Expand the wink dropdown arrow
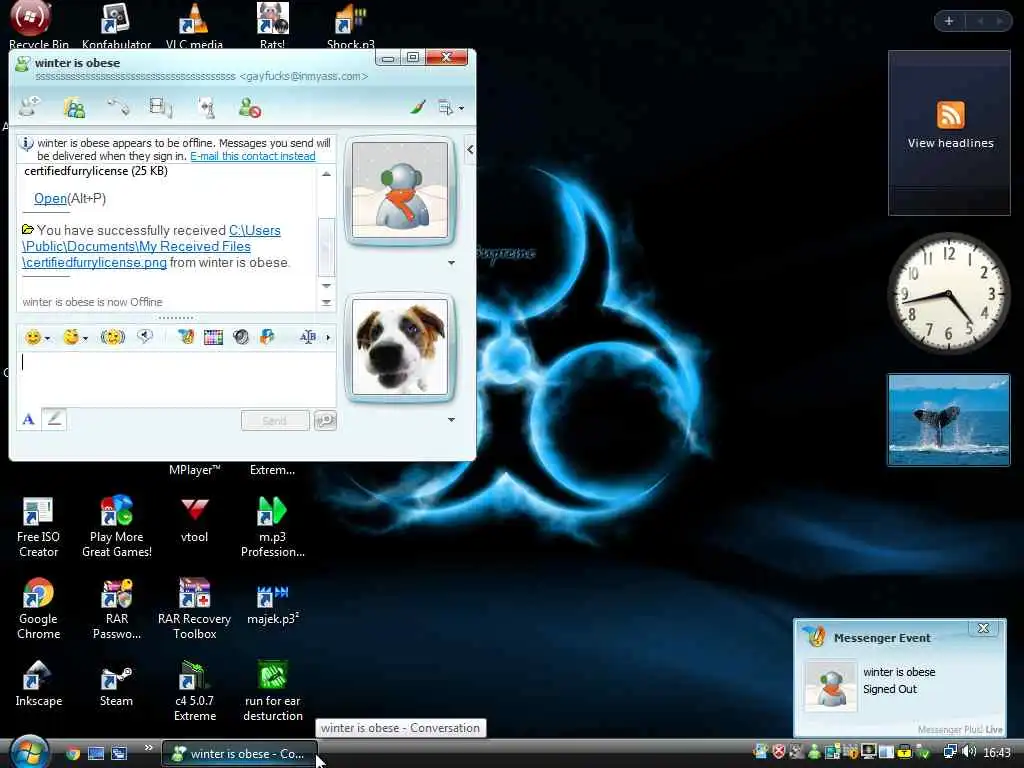Image resolution: width=1024 pixels, height=768 pixels. point(86,338)
